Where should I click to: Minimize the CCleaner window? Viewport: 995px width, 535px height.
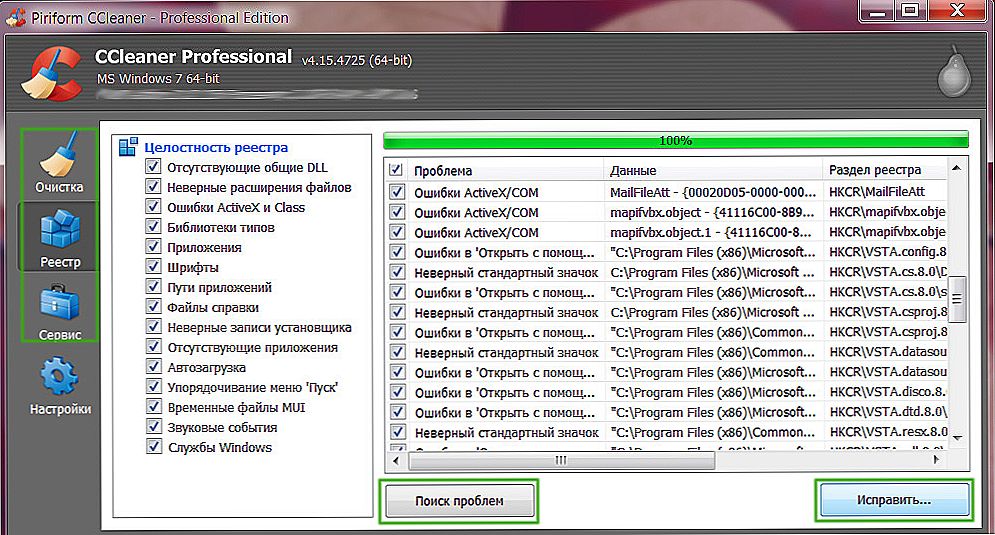coord(877,11)
